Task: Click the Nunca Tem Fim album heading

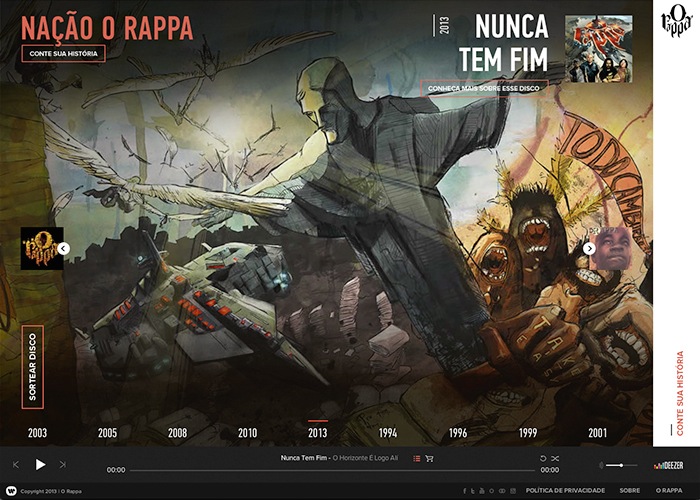Action: pos(504,42)
